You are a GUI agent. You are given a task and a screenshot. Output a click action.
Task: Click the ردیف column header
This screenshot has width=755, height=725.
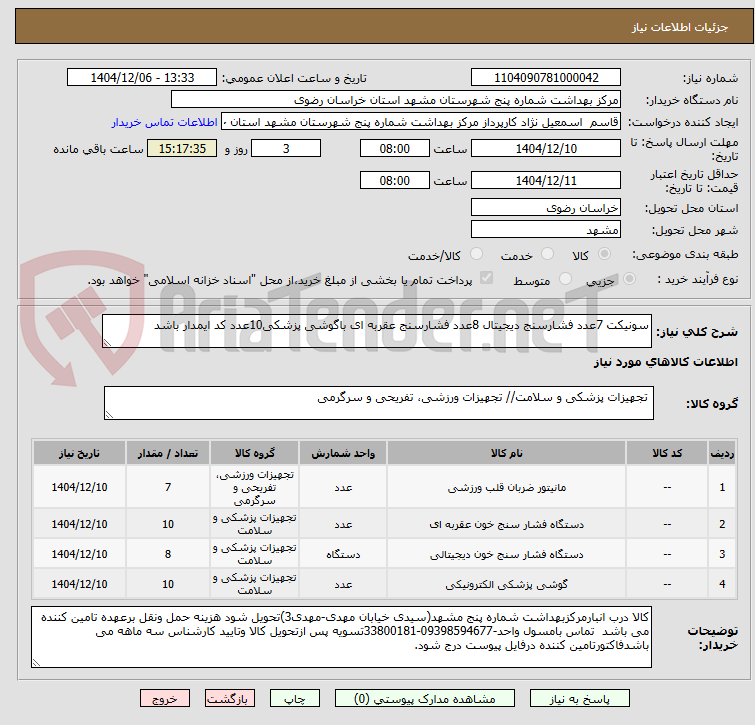(722, 453)
